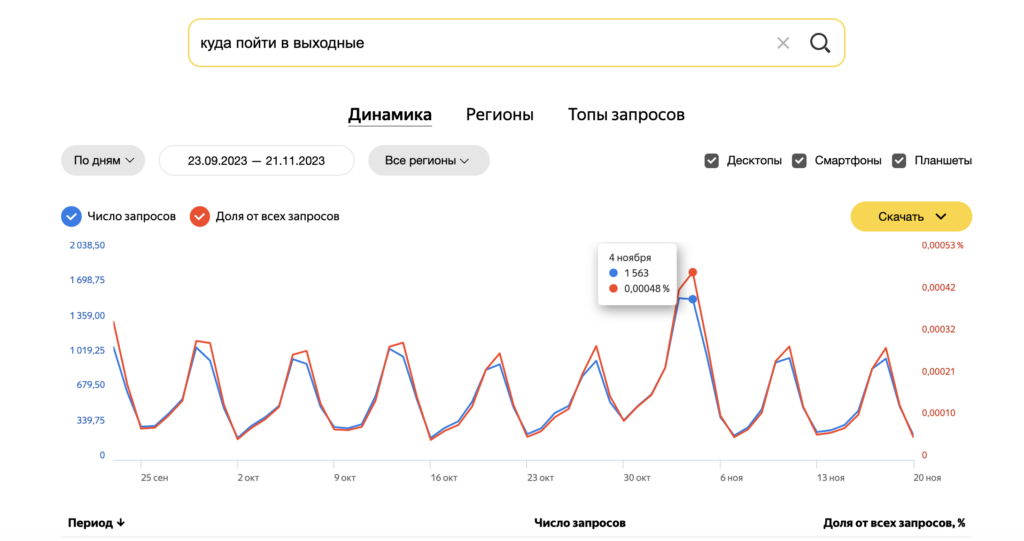Select the Динамика tab
The height and width of the screenshot is (541, 1024).
coord(390,115)
